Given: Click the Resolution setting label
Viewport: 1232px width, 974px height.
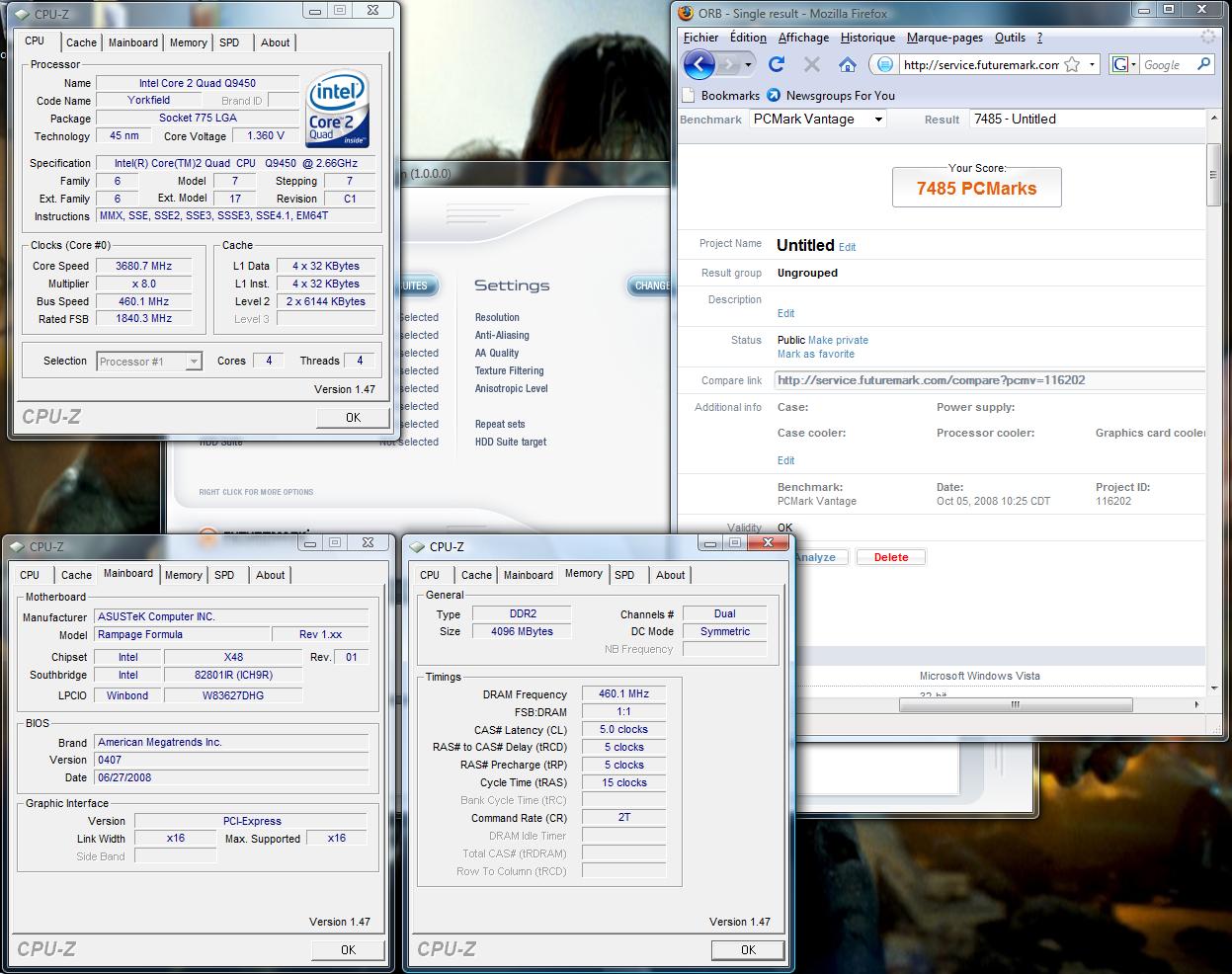Looking at the screenshot, I should 497,317.
